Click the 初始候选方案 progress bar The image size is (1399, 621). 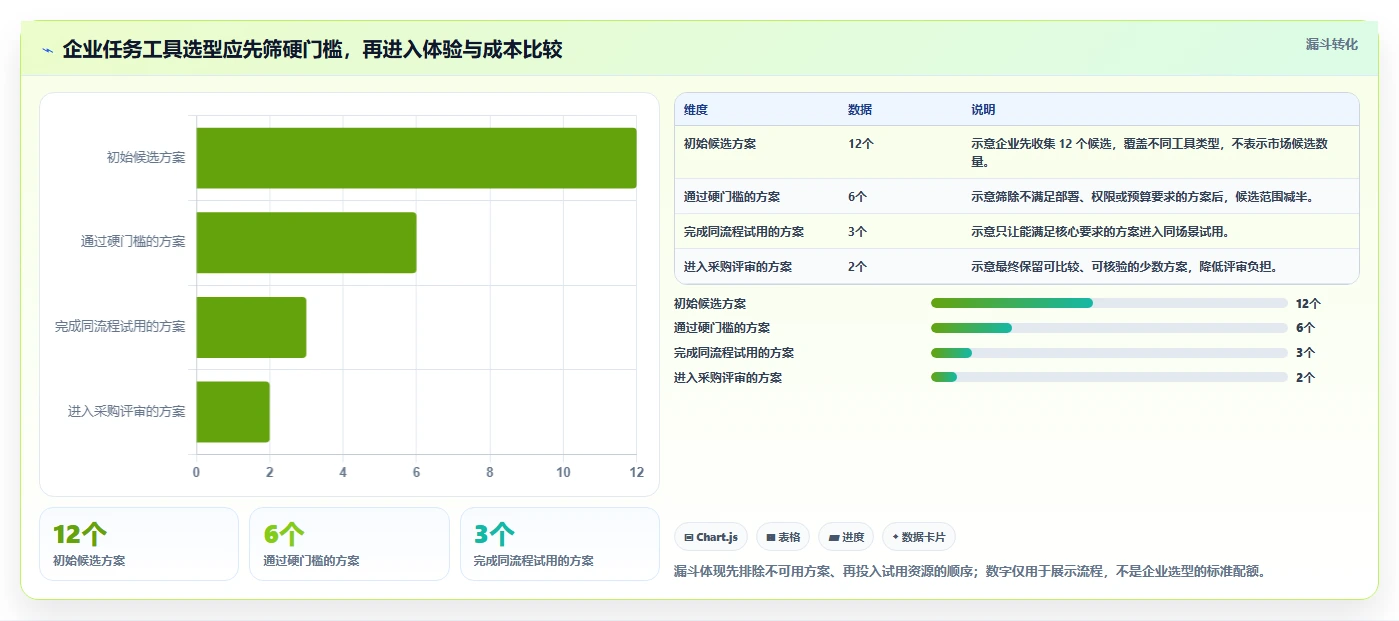[1109, 303]
